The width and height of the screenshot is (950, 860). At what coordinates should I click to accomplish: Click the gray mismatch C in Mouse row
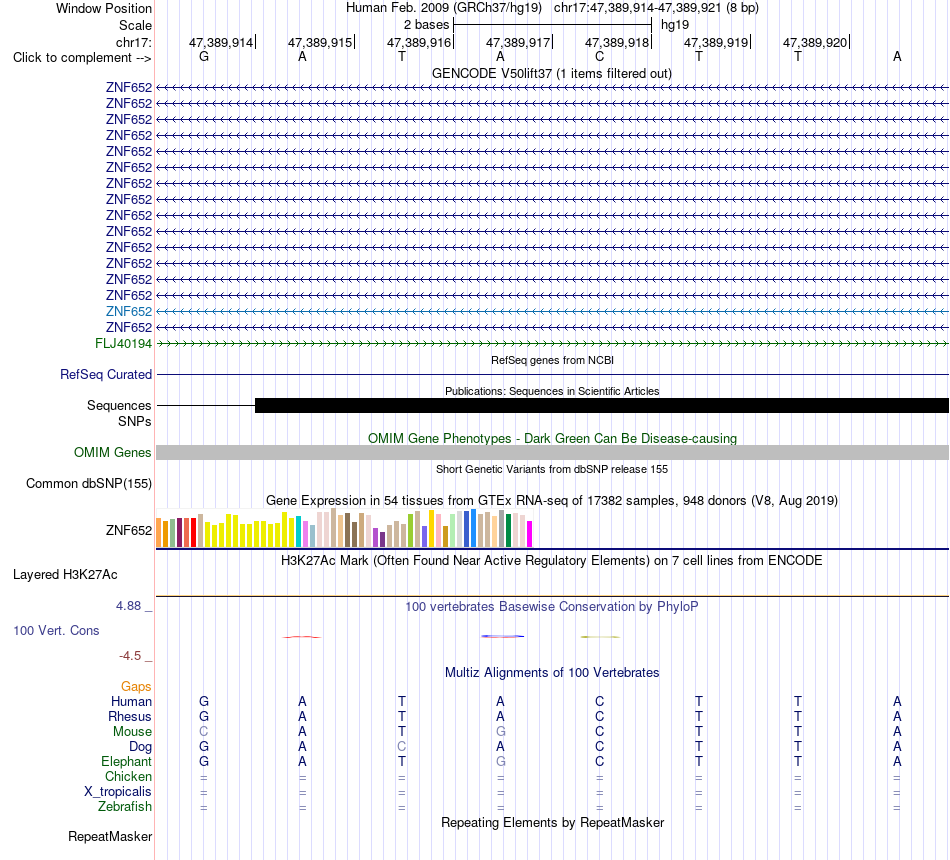pyautogui.click(x=204, y=732)
